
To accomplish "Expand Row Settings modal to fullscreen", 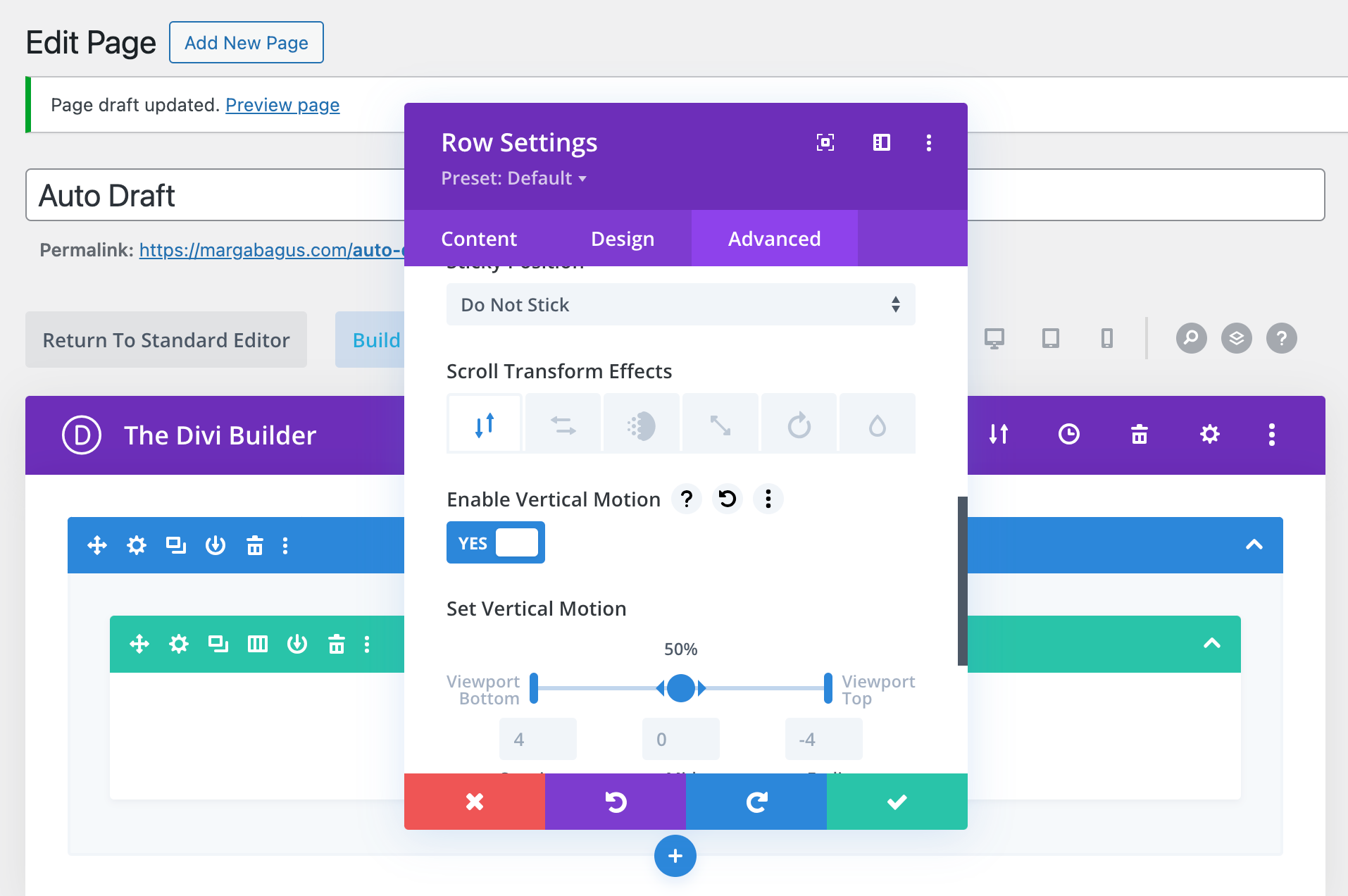I will (825, 143).
